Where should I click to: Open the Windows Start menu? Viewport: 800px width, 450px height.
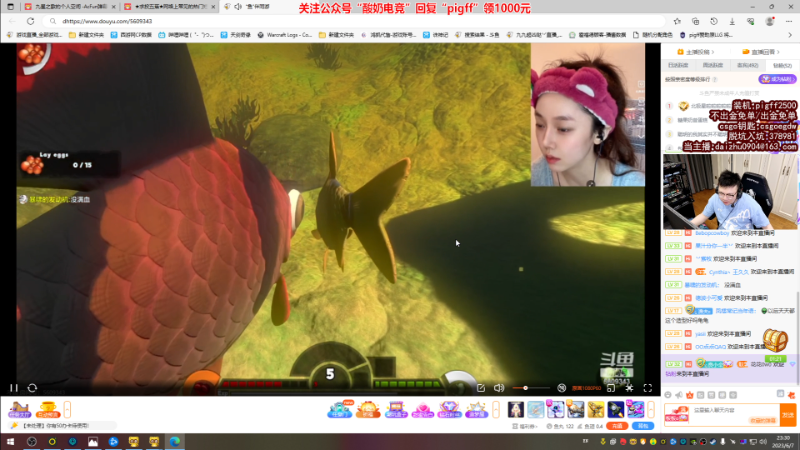pos(10,442)
